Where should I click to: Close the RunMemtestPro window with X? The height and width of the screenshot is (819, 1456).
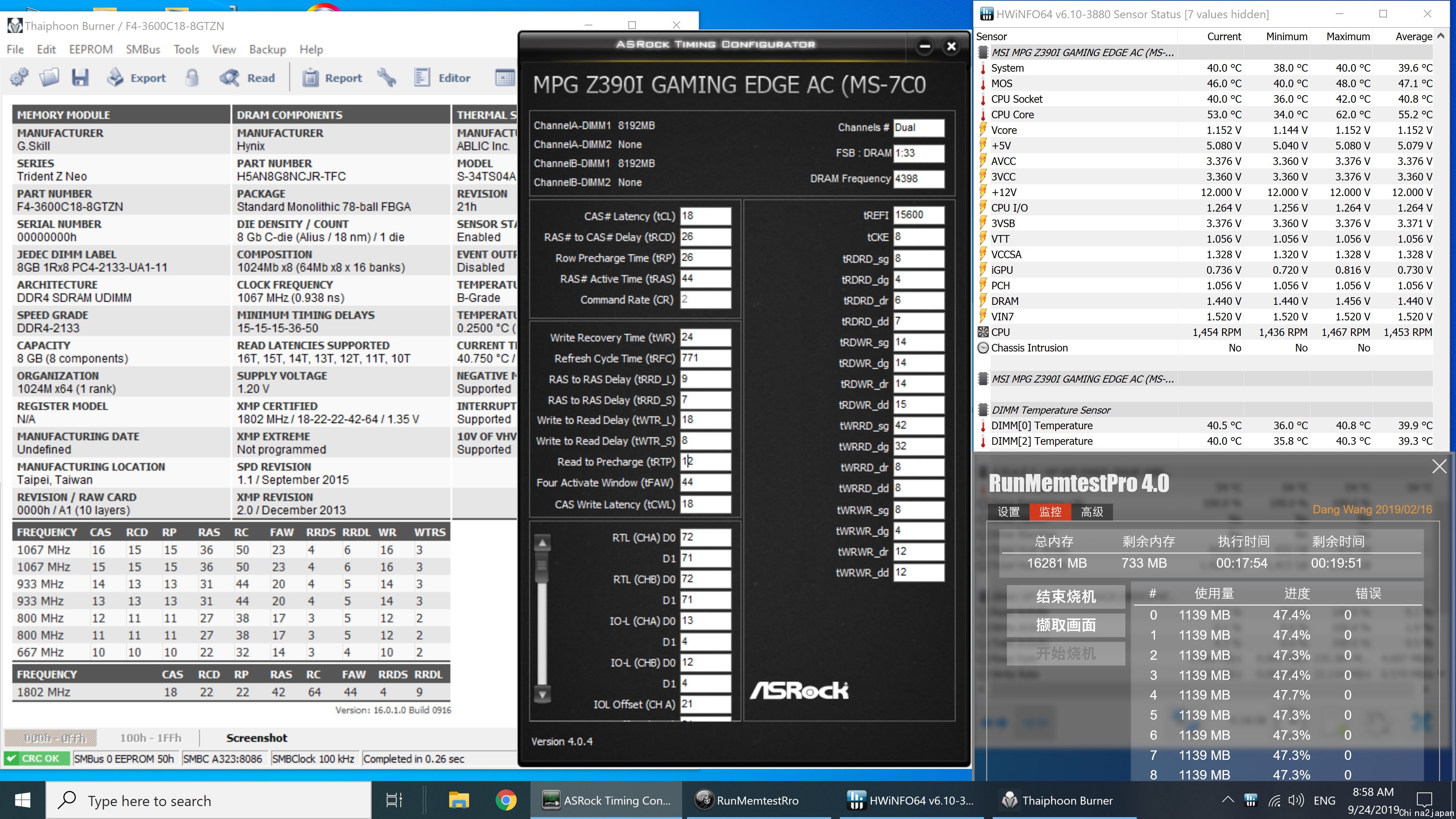(1440, 466)
